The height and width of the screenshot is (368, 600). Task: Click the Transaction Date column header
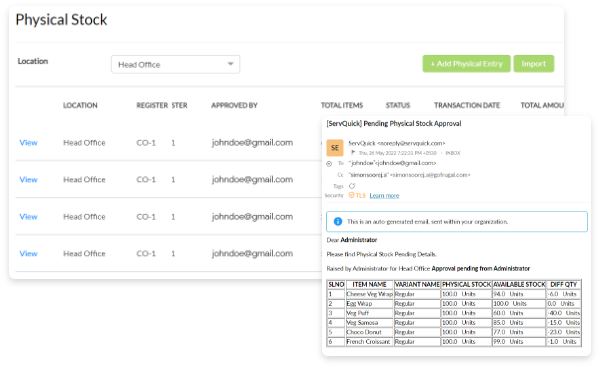click(467, 105)
